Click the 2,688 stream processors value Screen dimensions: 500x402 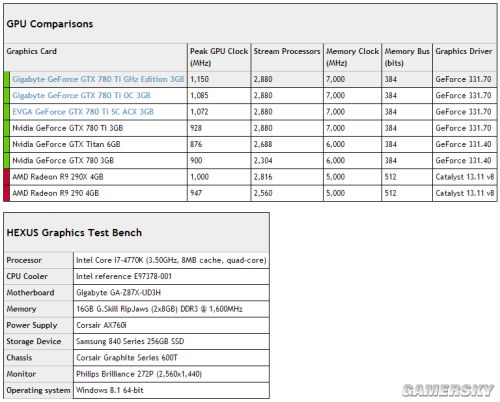pyautogui.click(x=263, y=144)
